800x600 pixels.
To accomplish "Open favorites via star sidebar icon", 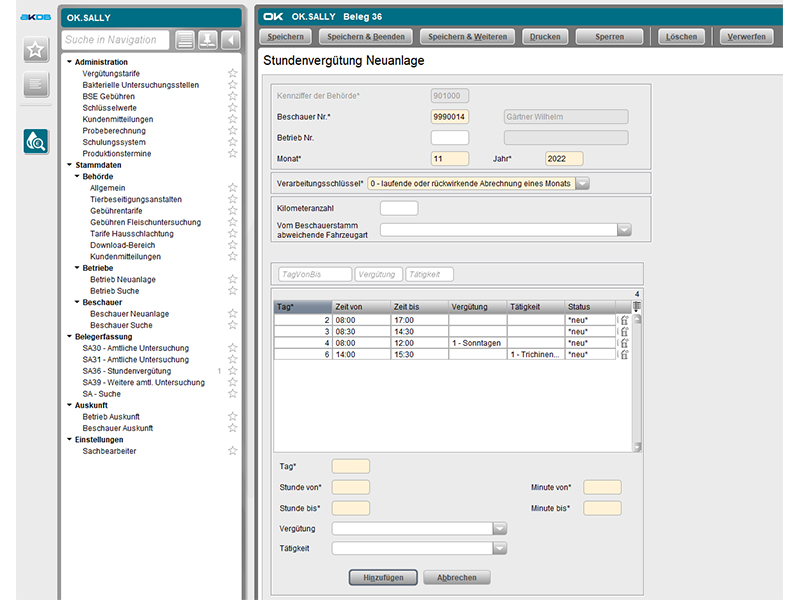I will tap(37, 50).
